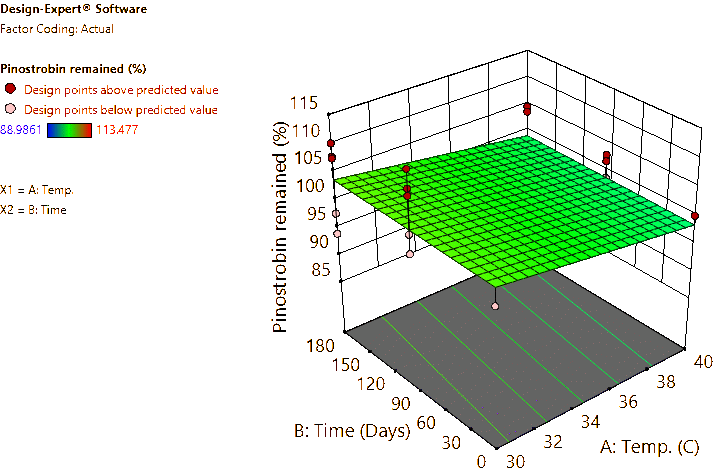Click the dark red design-point legend marker
The height and width of the screenshot is (473, 713).
click(10, 89)
